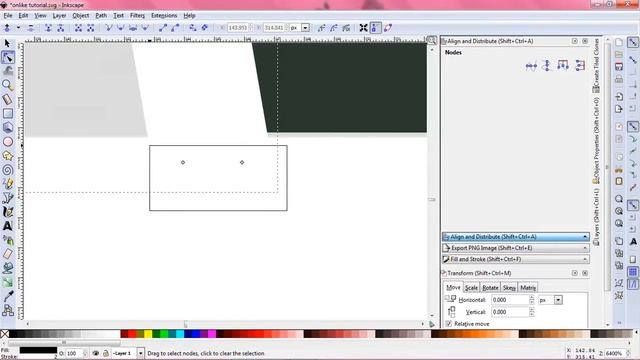Click the Zoom percentage field

tap(616, 353)
